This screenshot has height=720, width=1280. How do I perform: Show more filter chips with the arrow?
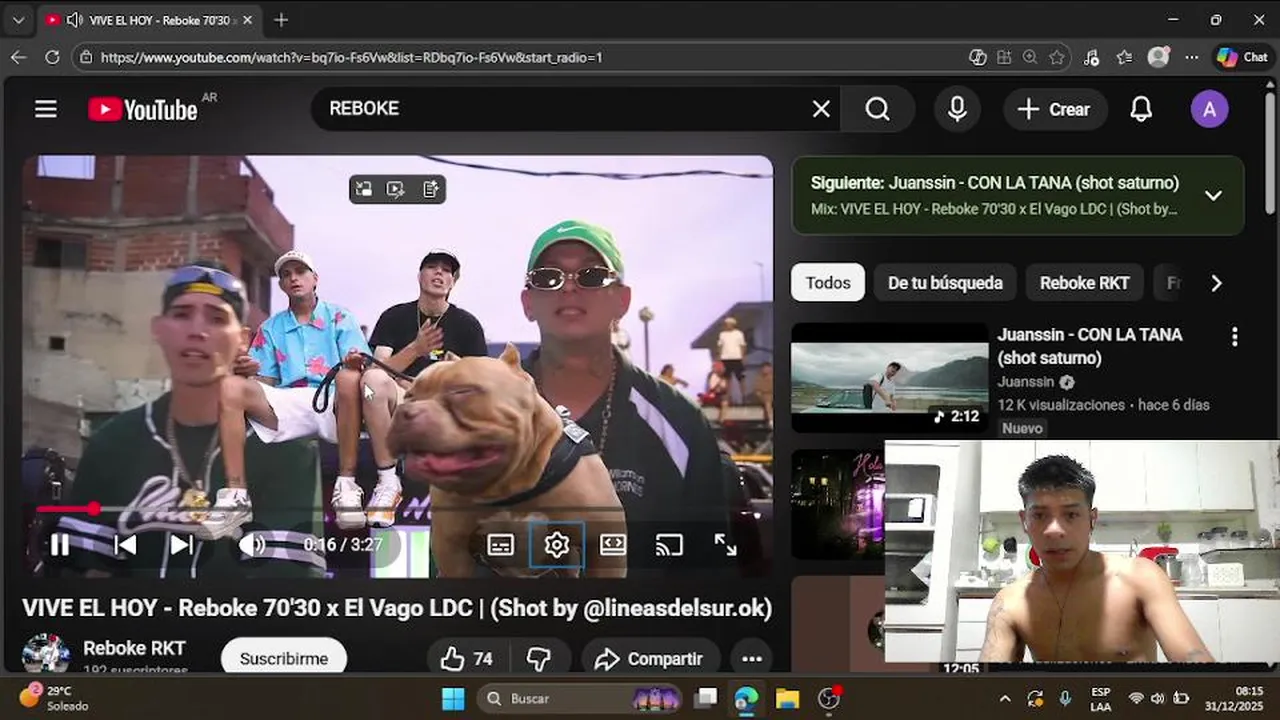pos(1216,283)
